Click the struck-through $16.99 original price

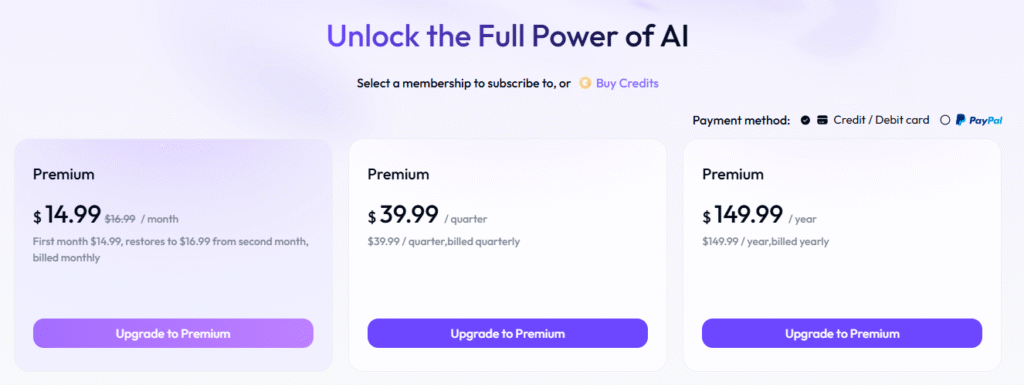pyautogui.click(x=120, y=219)
